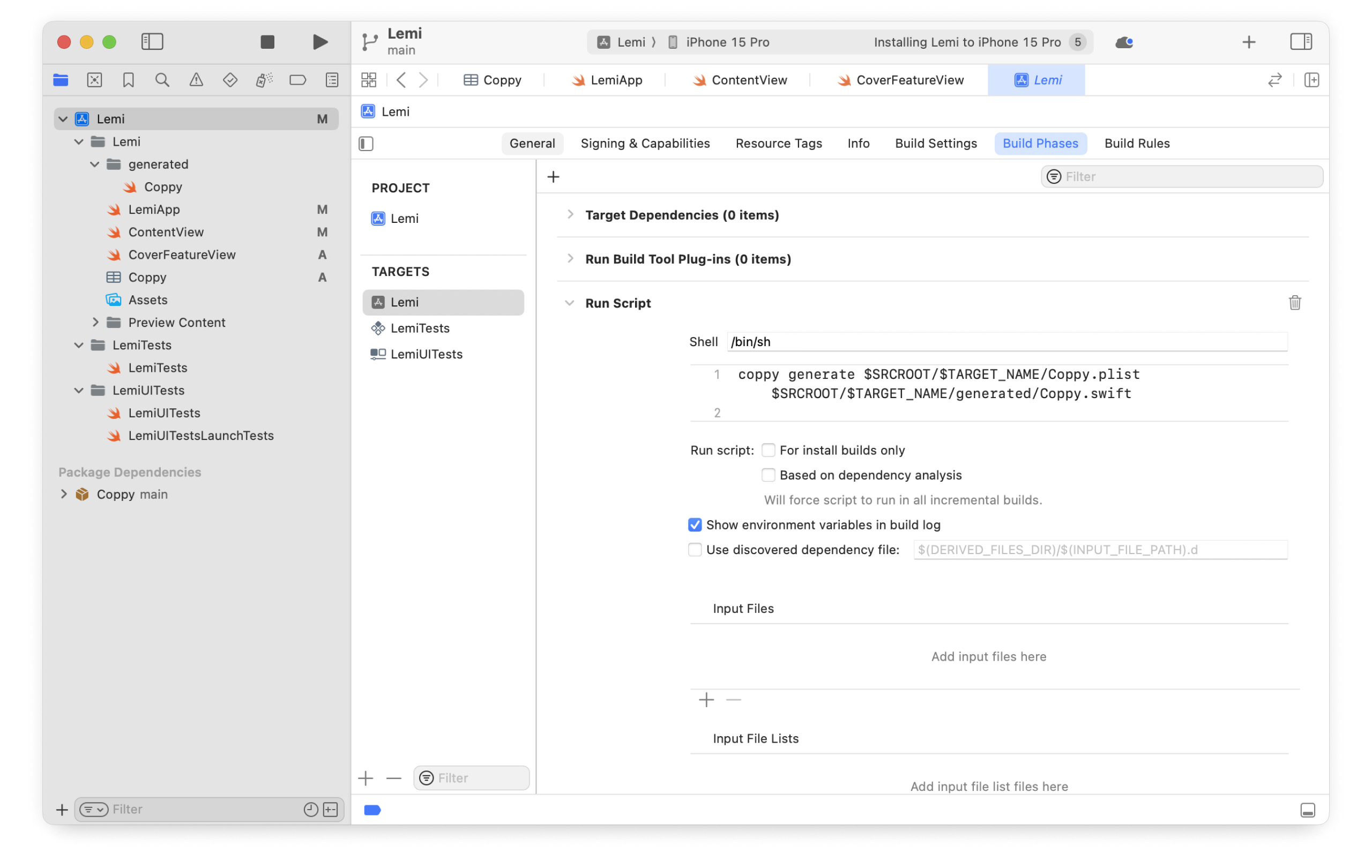Image resolution: width=1372 pixels, height=868 pixels.
Task: Open the Report navigator
Action: pos(331,80)
